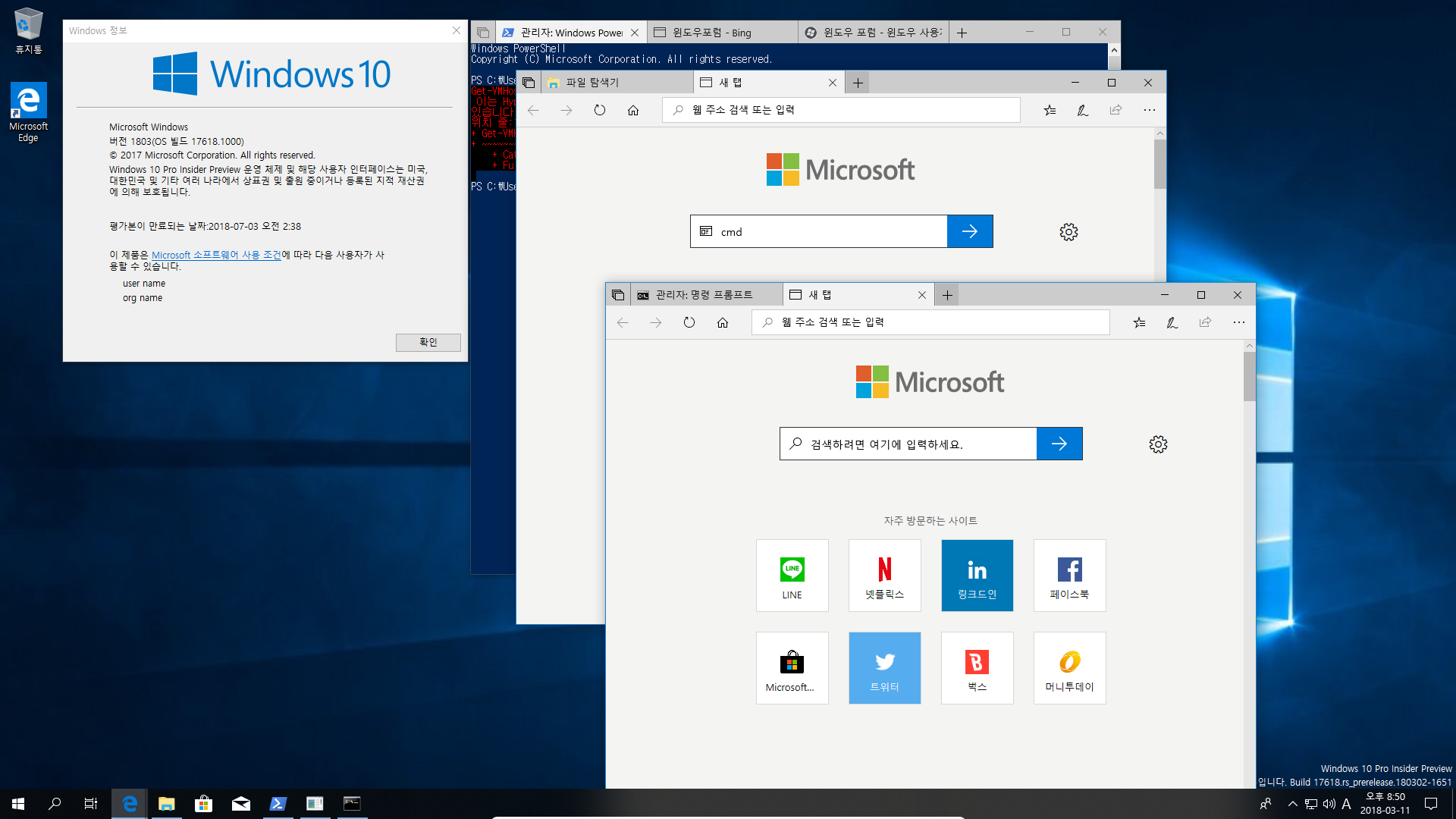Open Microsoft 소프트웨어 사용 조건 link
The width and height of the screenshot is (1456, 819).
pyautogui.click(x=216, y=255)
